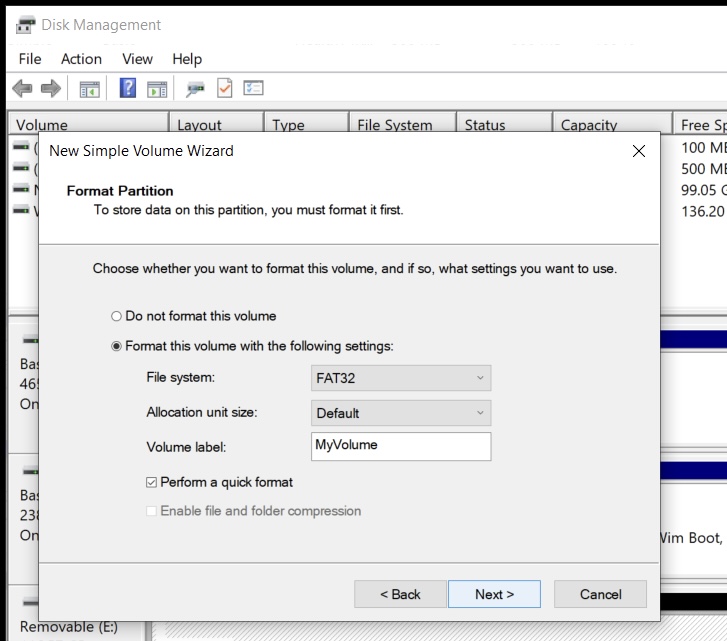Click the Back arrow in the toolbar
The image size is (727, 641).
pyautogui.click(x=22, y=89)
